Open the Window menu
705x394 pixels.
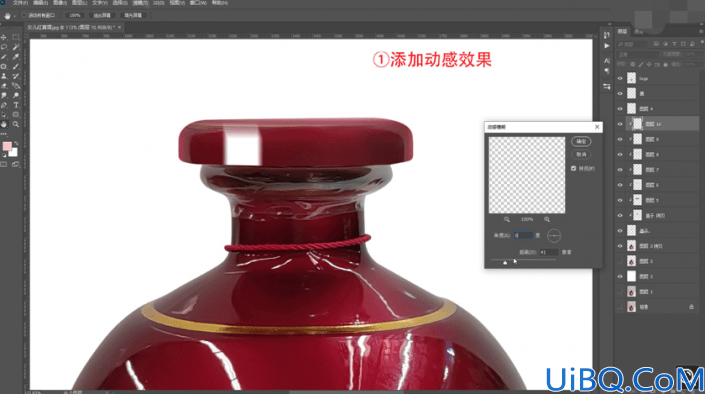click(x=198, y=3)
